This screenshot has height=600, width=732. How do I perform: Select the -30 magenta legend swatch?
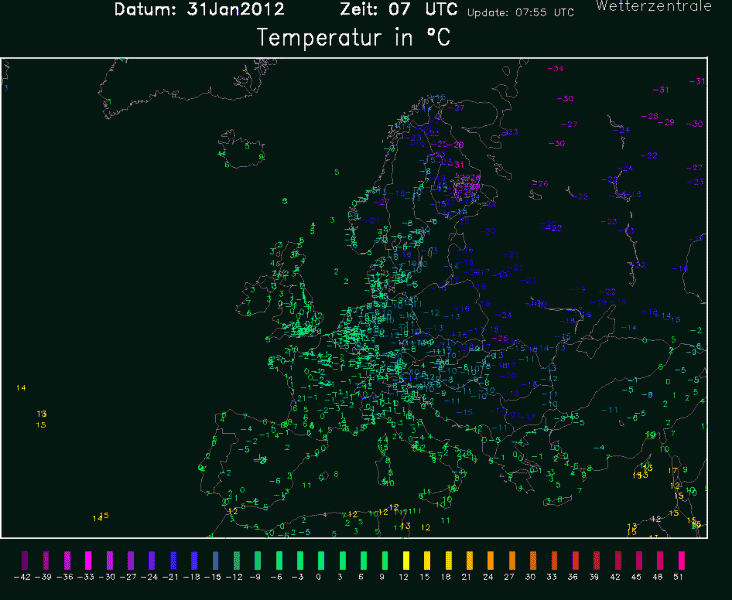[110, 559]
